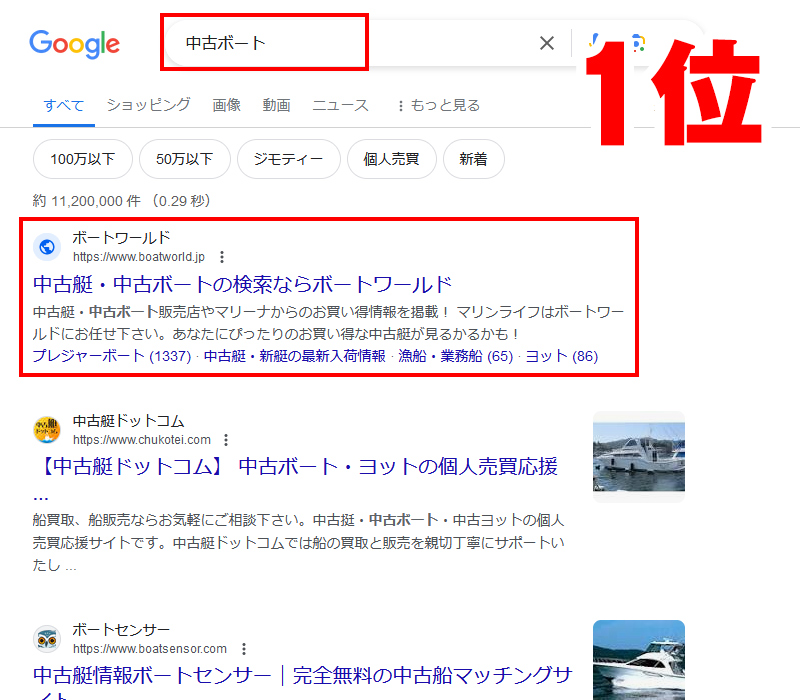This screenshot has width=800, height=700.
Task: Click the 中古艇ドットコム site favicon
Action: tap(47, 430)
